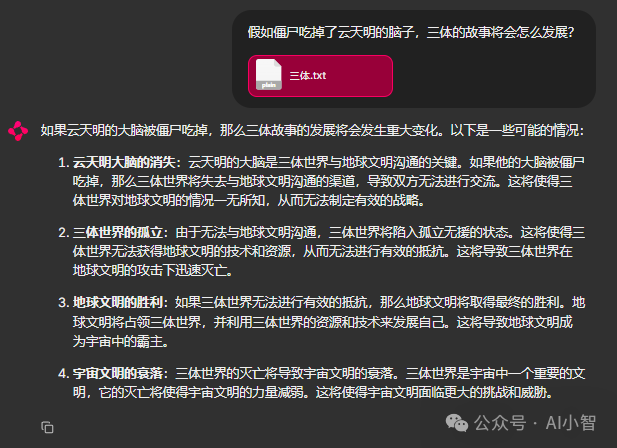Click the 三体.txt filename label
Viewport: 617px width, 448px height.
click(x=308, y=76)
